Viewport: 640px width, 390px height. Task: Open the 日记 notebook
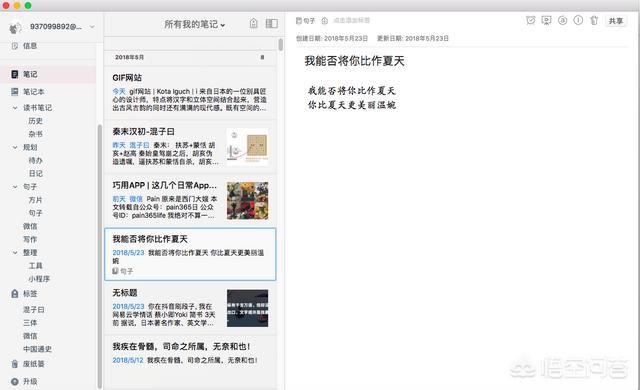pos(36,173)
